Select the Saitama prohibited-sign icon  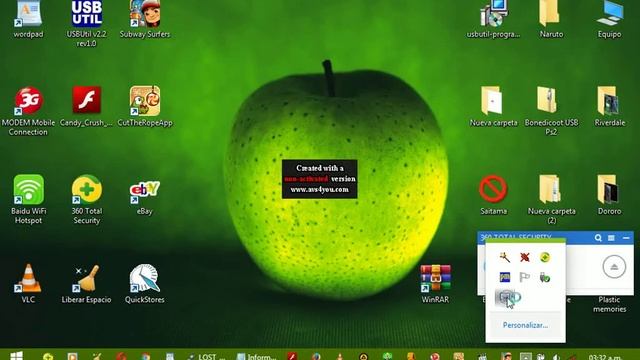(493, 195)
